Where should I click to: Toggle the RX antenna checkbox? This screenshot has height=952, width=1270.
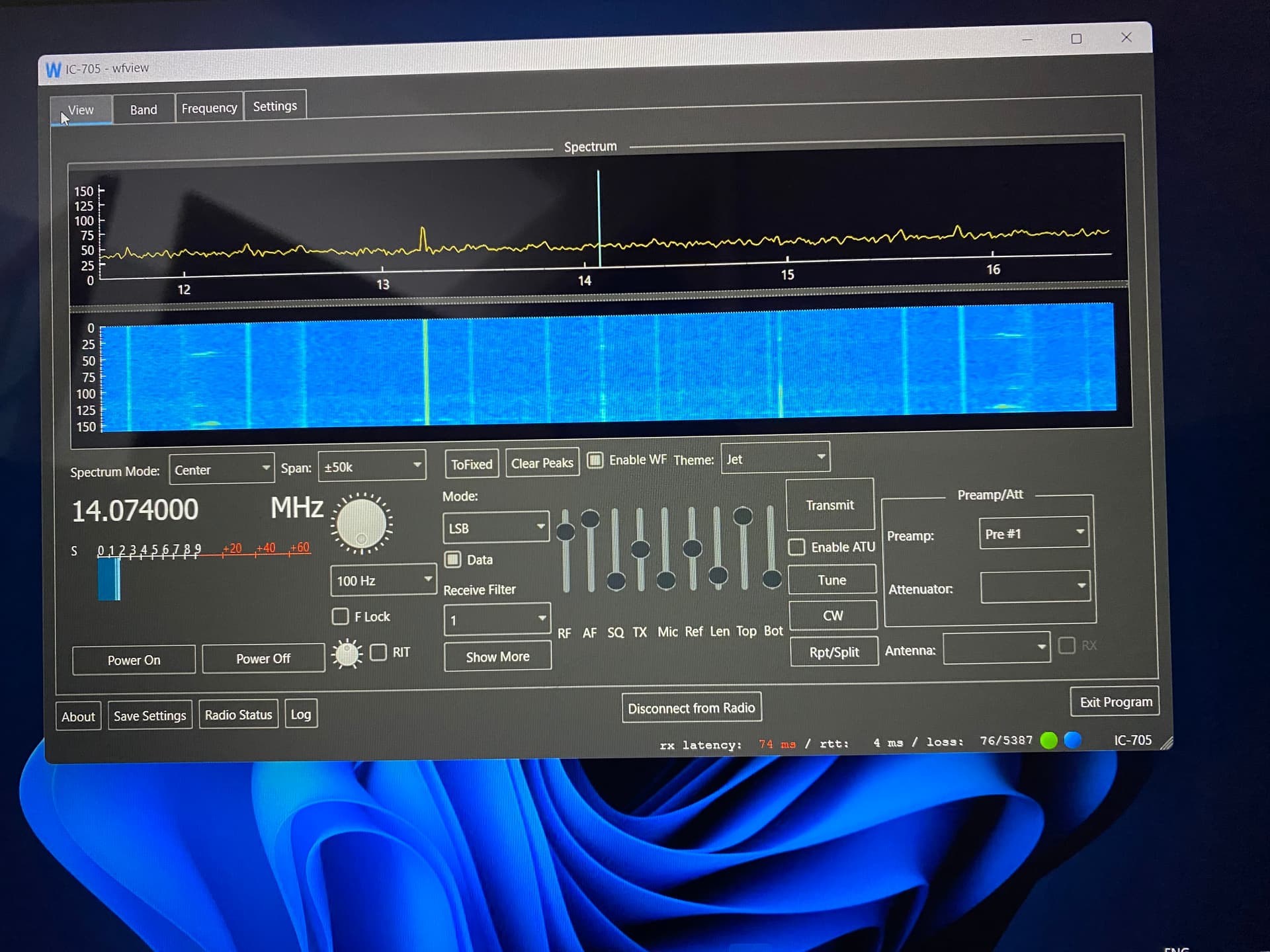[1067, 645]
